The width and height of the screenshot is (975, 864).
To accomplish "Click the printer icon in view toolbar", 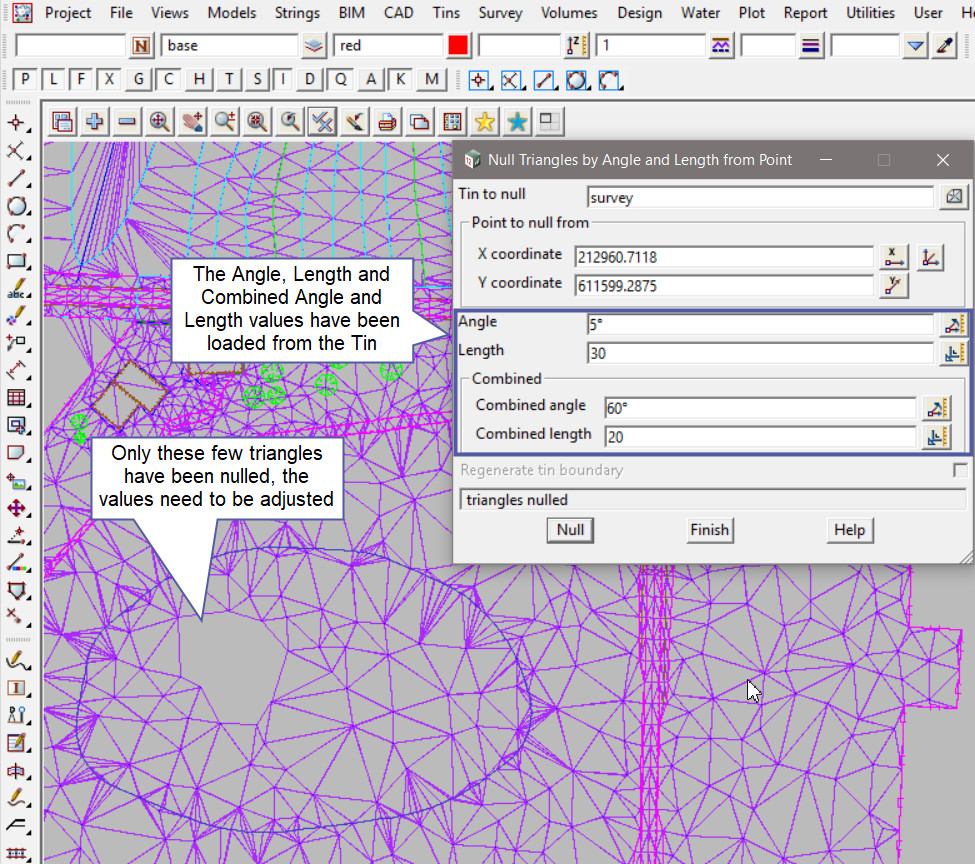I will pos(387,122).
